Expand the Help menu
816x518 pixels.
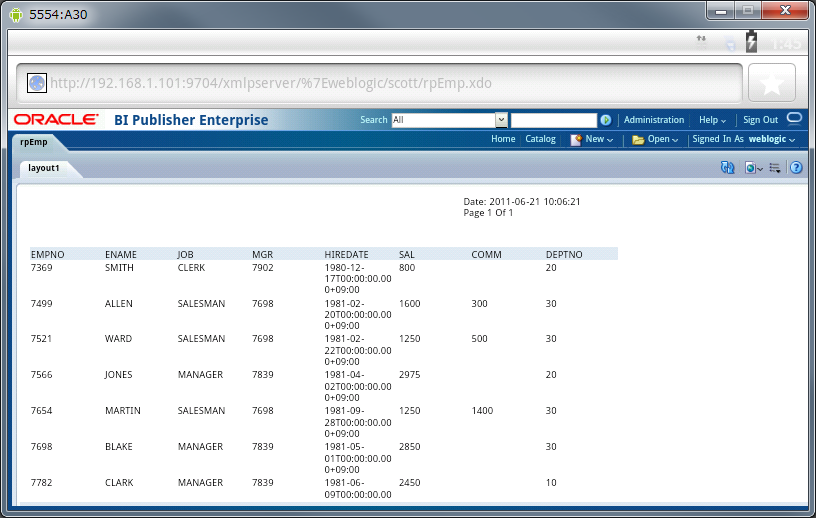click(x=712, y=120)
